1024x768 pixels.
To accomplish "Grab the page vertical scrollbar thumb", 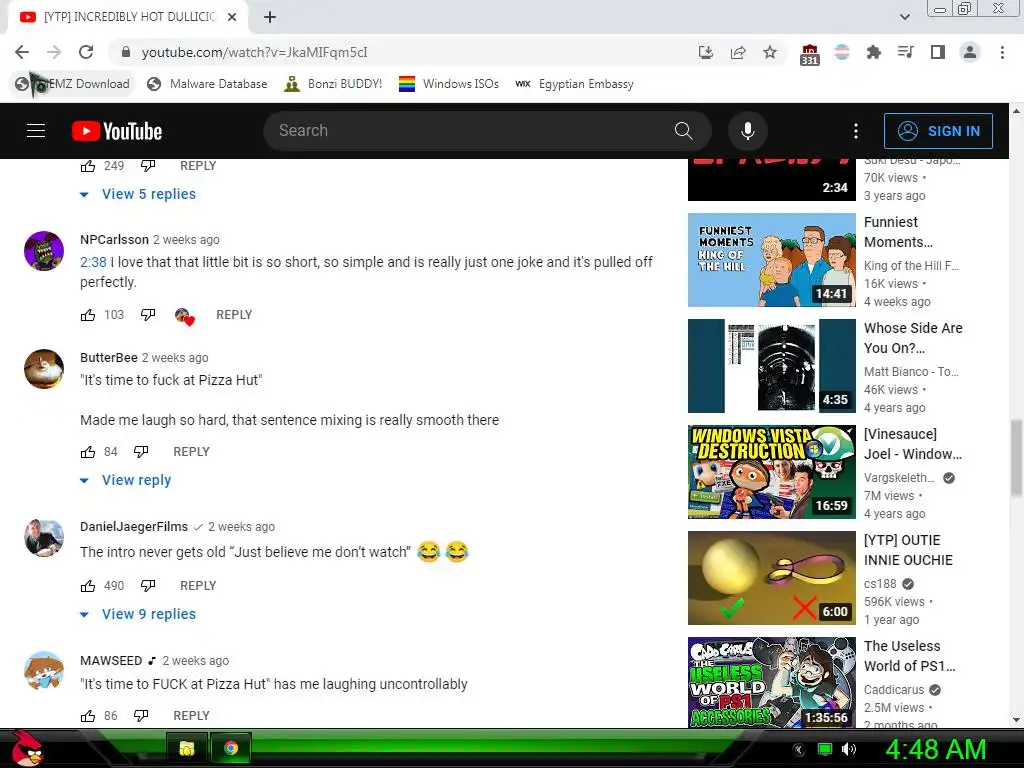I will tap(1016, 457).
